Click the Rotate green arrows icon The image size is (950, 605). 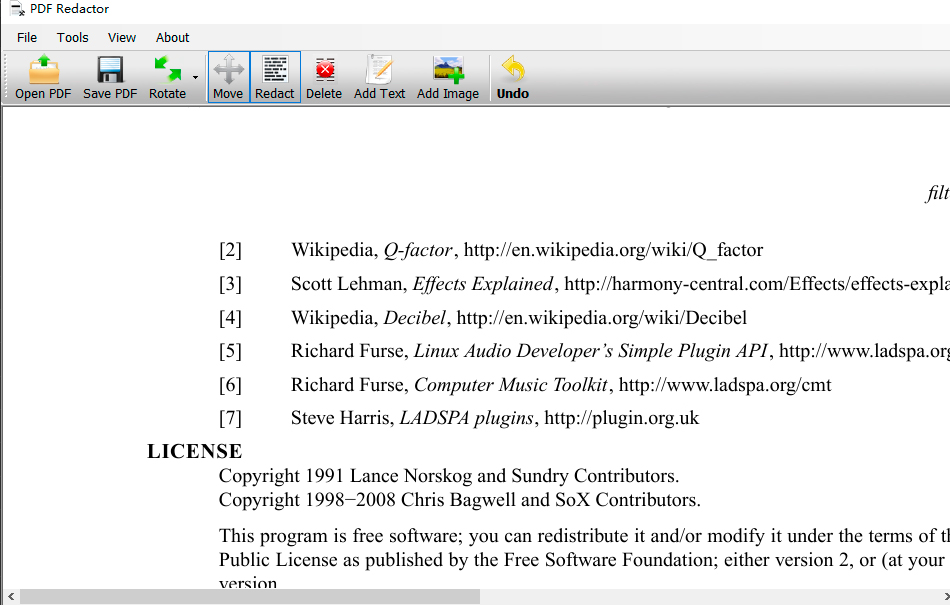tap(167, 69)
